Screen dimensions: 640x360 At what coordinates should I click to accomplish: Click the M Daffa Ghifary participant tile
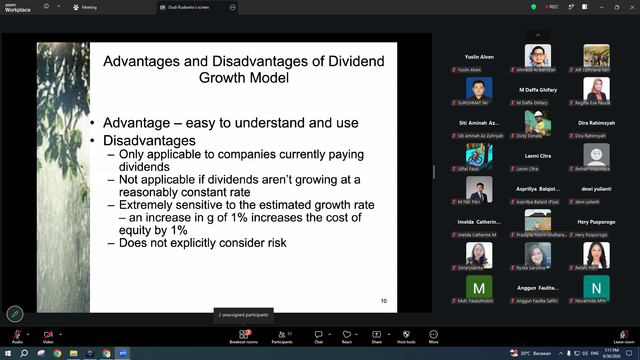[x=538, y=91]
